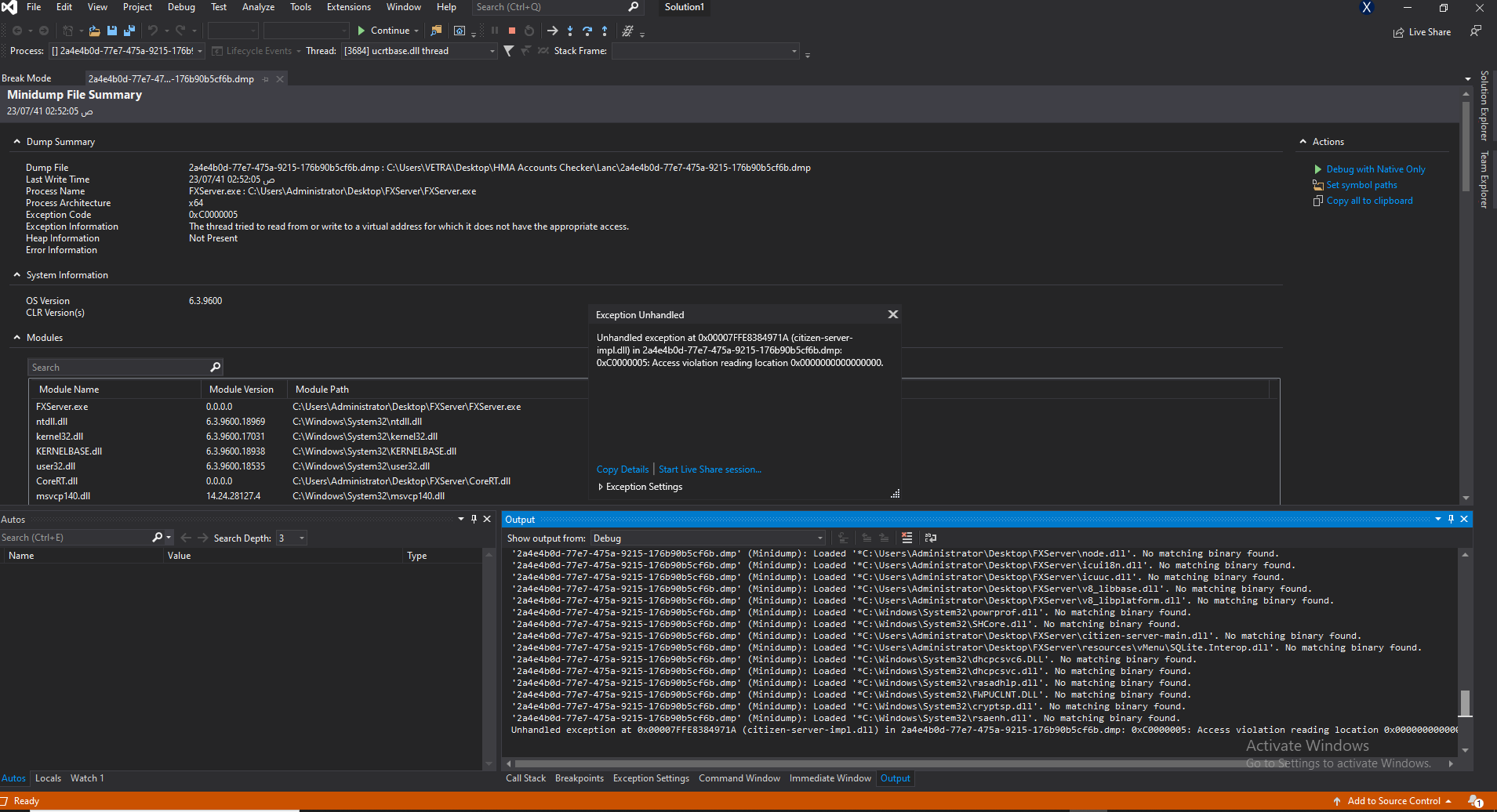Open the Show output from dropdown
Screen dimensions: 1497x812
click(x=708, y=538)
